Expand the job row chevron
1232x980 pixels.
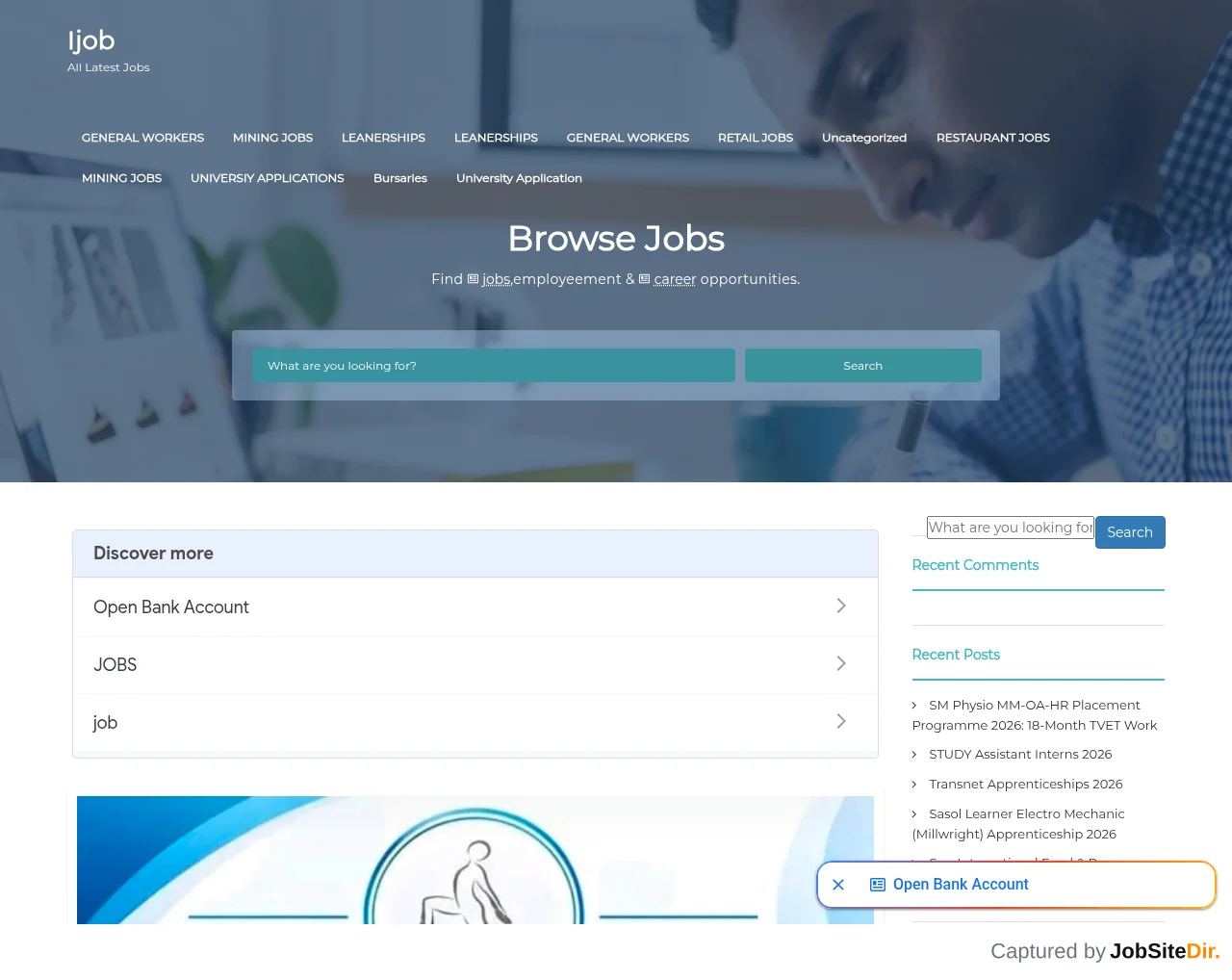click(841, 721)
